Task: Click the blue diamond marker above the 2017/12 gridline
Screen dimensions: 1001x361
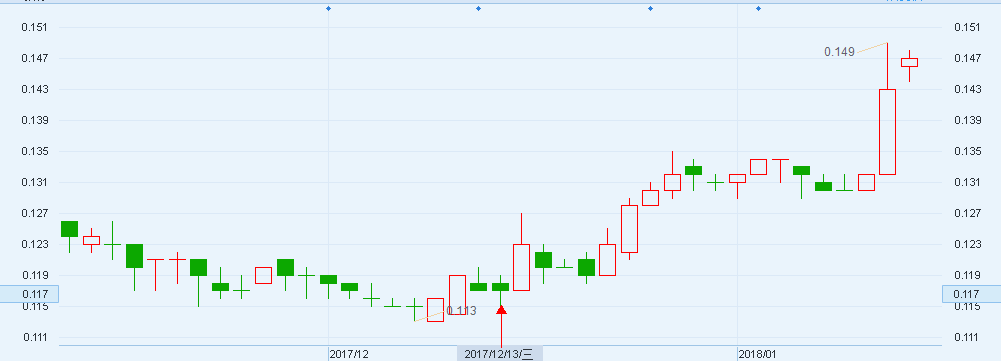Action: click(328, 8)
